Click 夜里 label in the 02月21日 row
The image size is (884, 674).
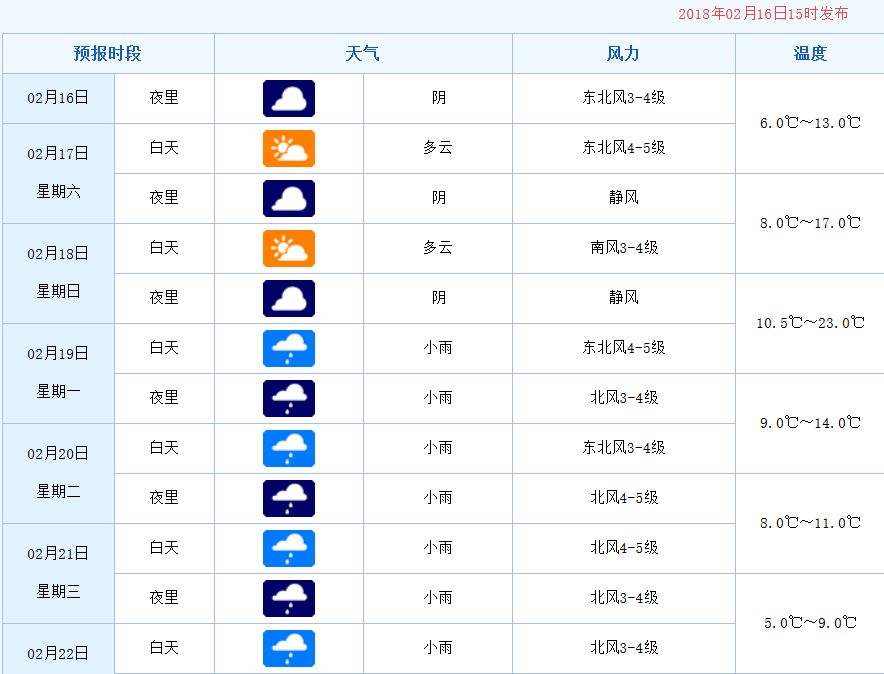164,597
